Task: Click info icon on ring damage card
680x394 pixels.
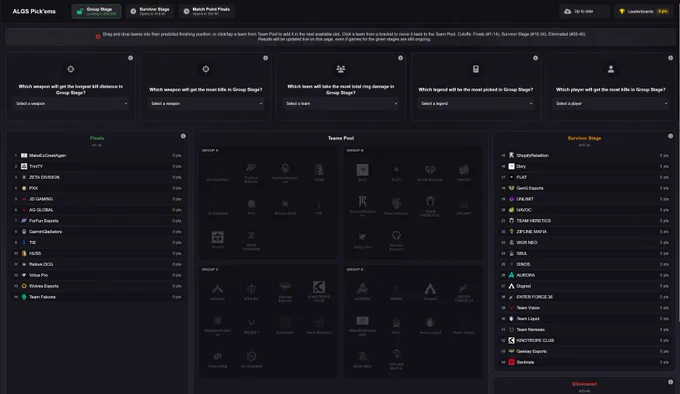Action: click(x=401, y=58)
